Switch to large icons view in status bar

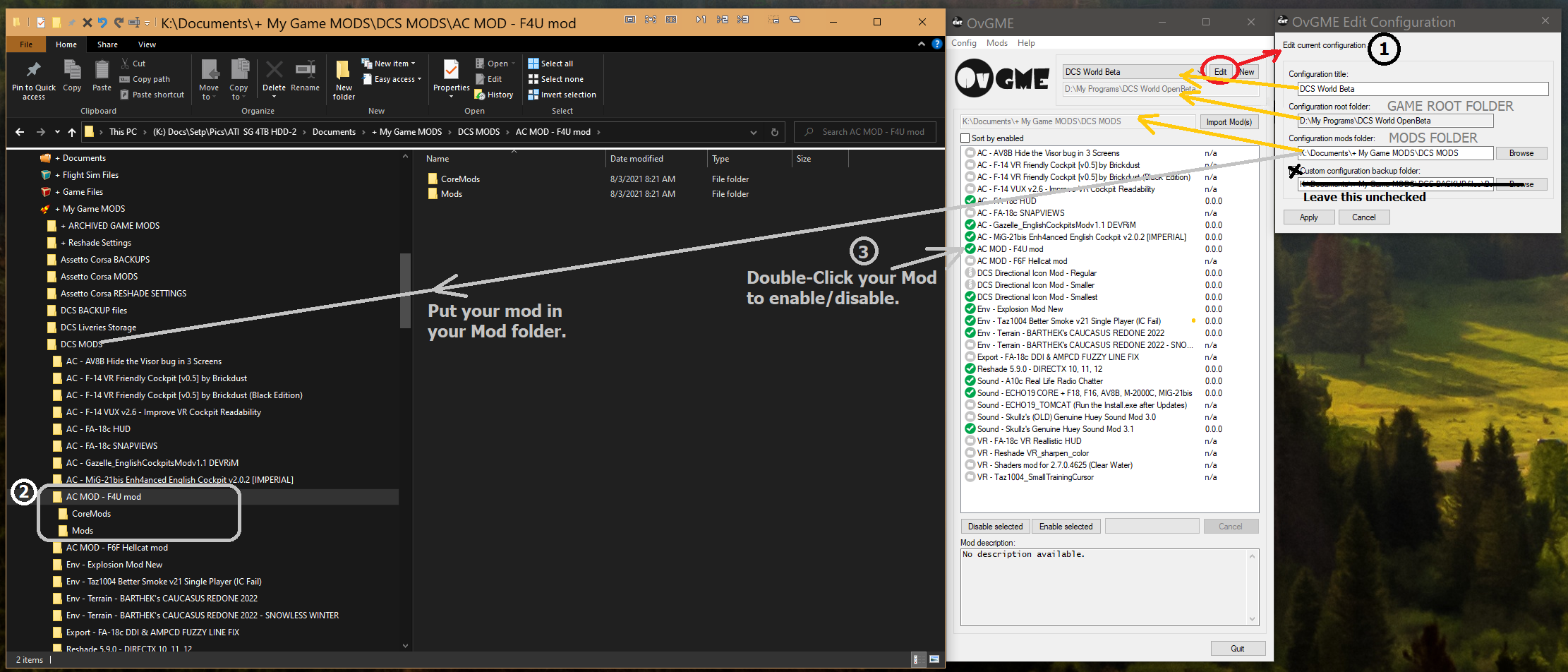934,659
